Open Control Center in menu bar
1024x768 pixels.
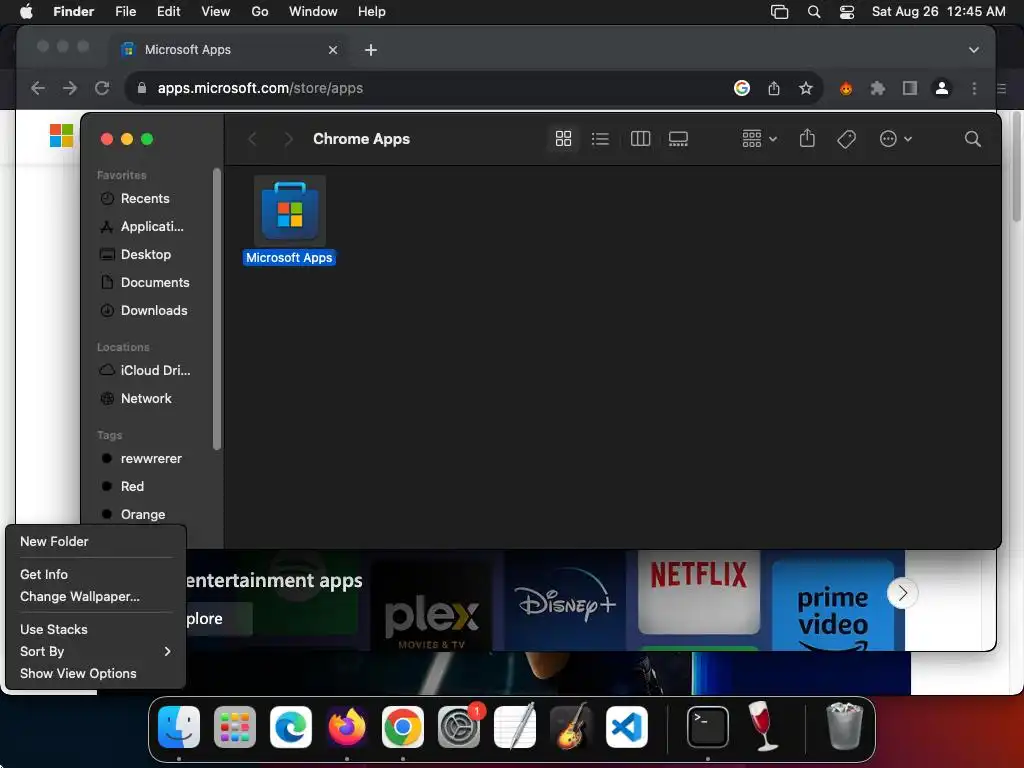coord(847,12)
